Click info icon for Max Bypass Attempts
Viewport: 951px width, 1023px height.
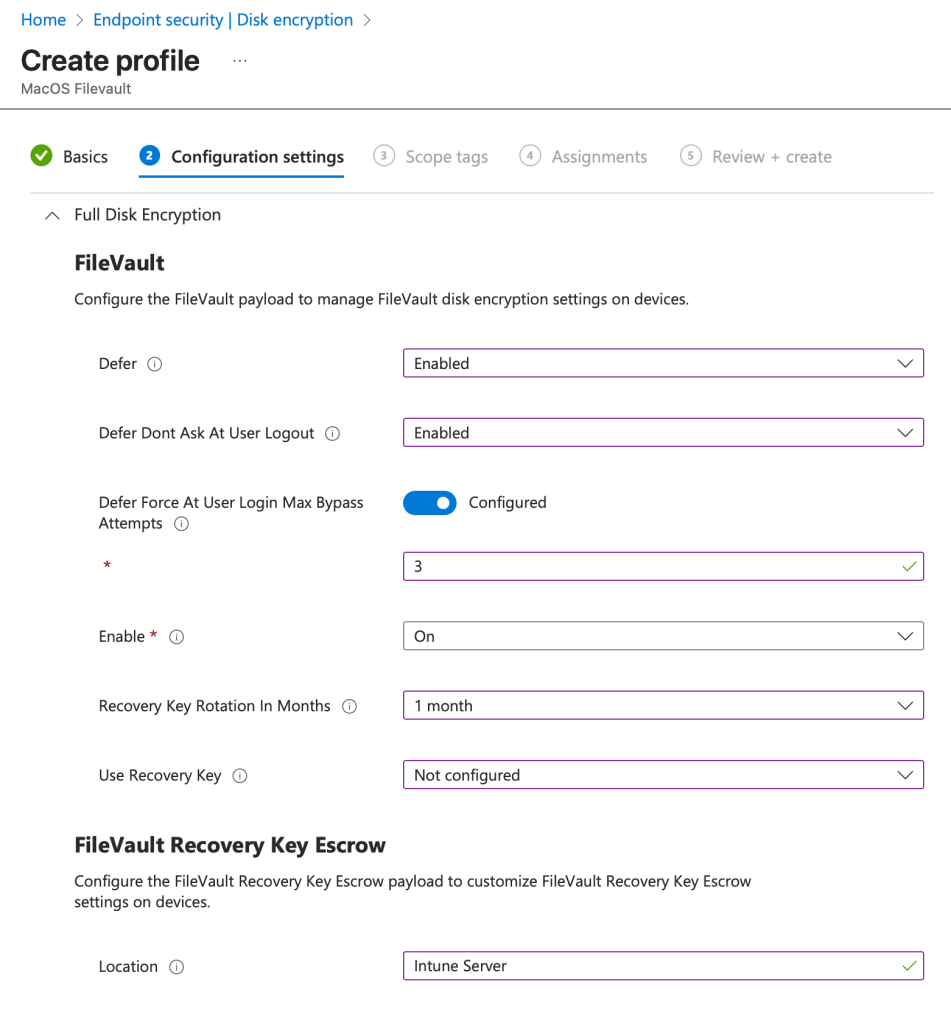[181, 524]
